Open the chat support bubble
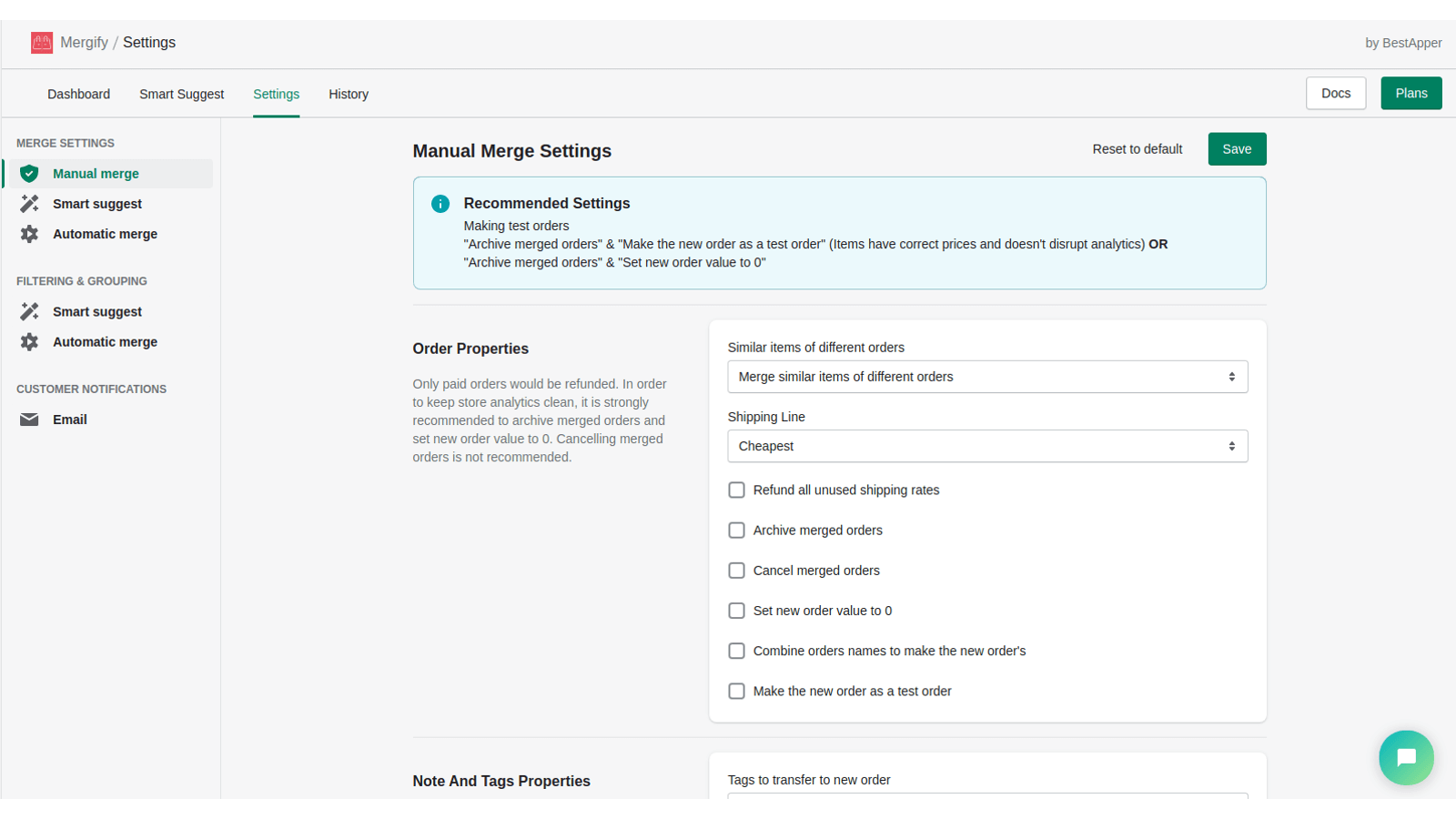This screenshot has width=1456, height=819. tap(1406, 757)
